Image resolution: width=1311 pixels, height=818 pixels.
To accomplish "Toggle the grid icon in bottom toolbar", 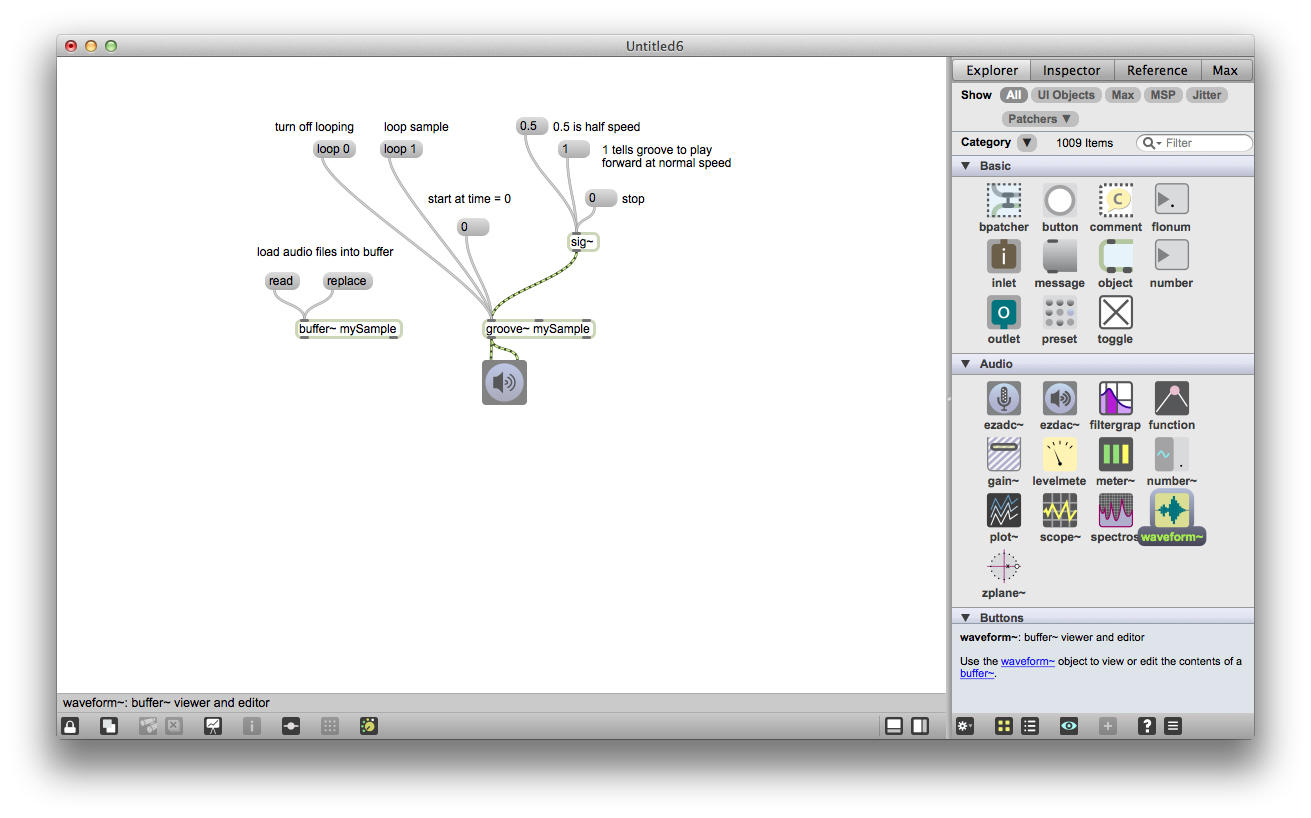I will pos(330,726).
